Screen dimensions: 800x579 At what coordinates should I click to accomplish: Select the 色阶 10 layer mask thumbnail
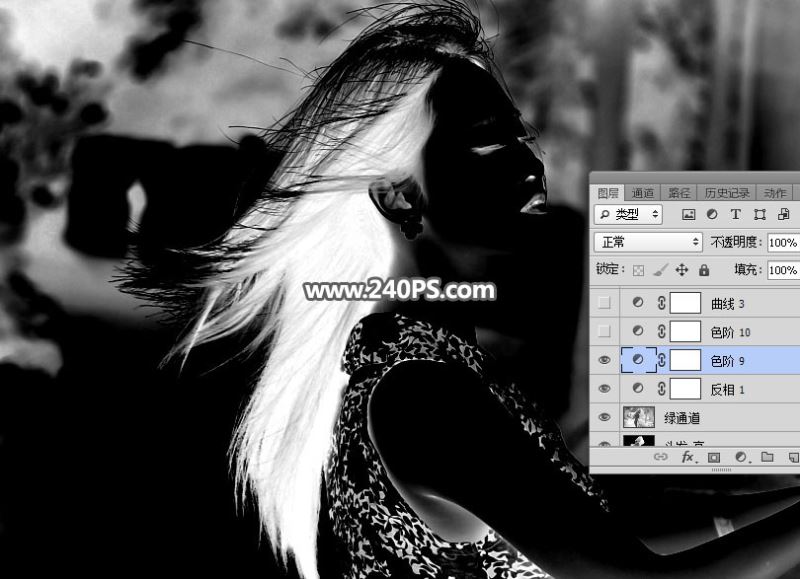click(685, 332)
